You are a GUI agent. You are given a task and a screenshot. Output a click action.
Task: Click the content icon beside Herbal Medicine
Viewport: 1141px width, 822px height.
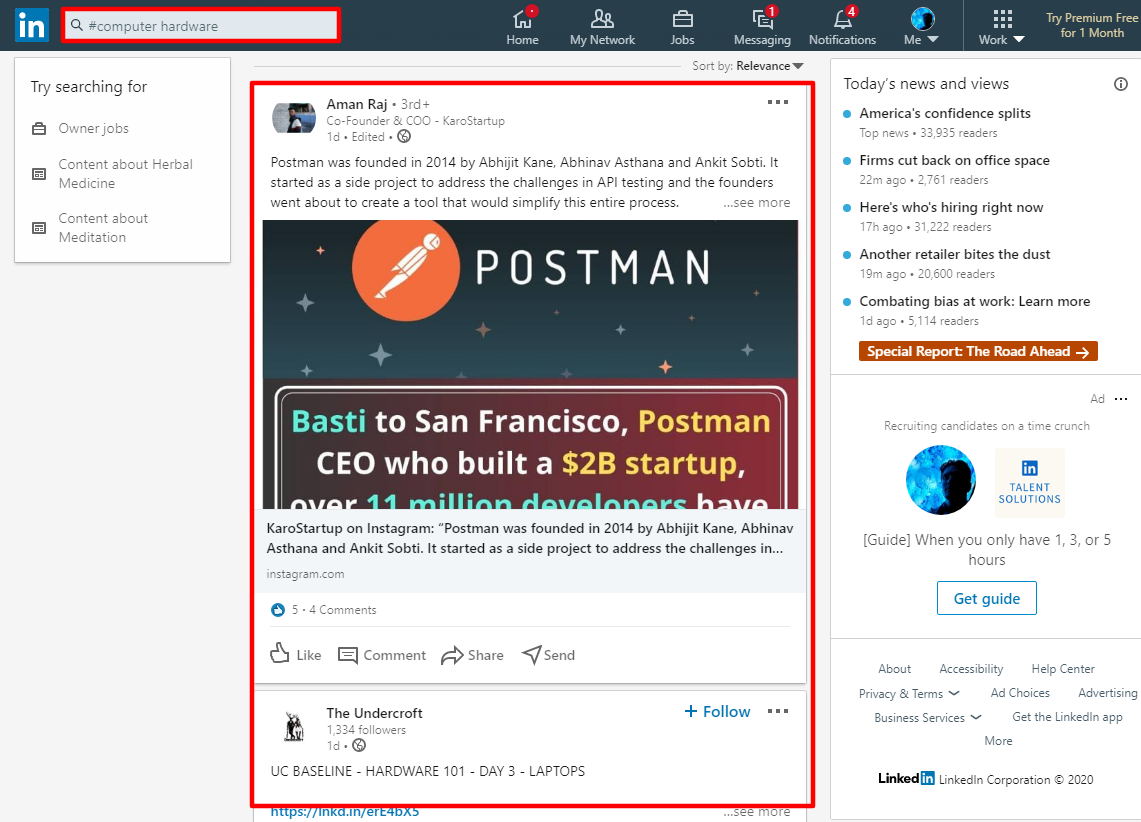[x=39, y=174]
